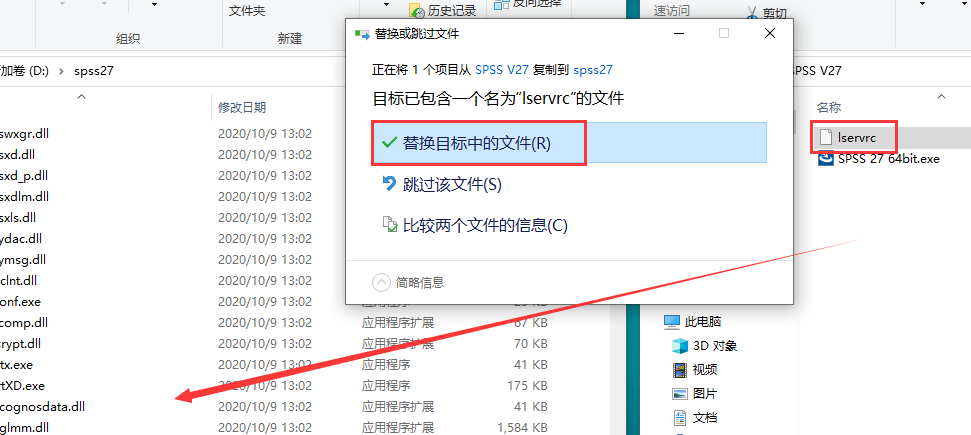Open the 图片 folder in navigation pane
Screen dimensions: 971x435
coord(677,393)
